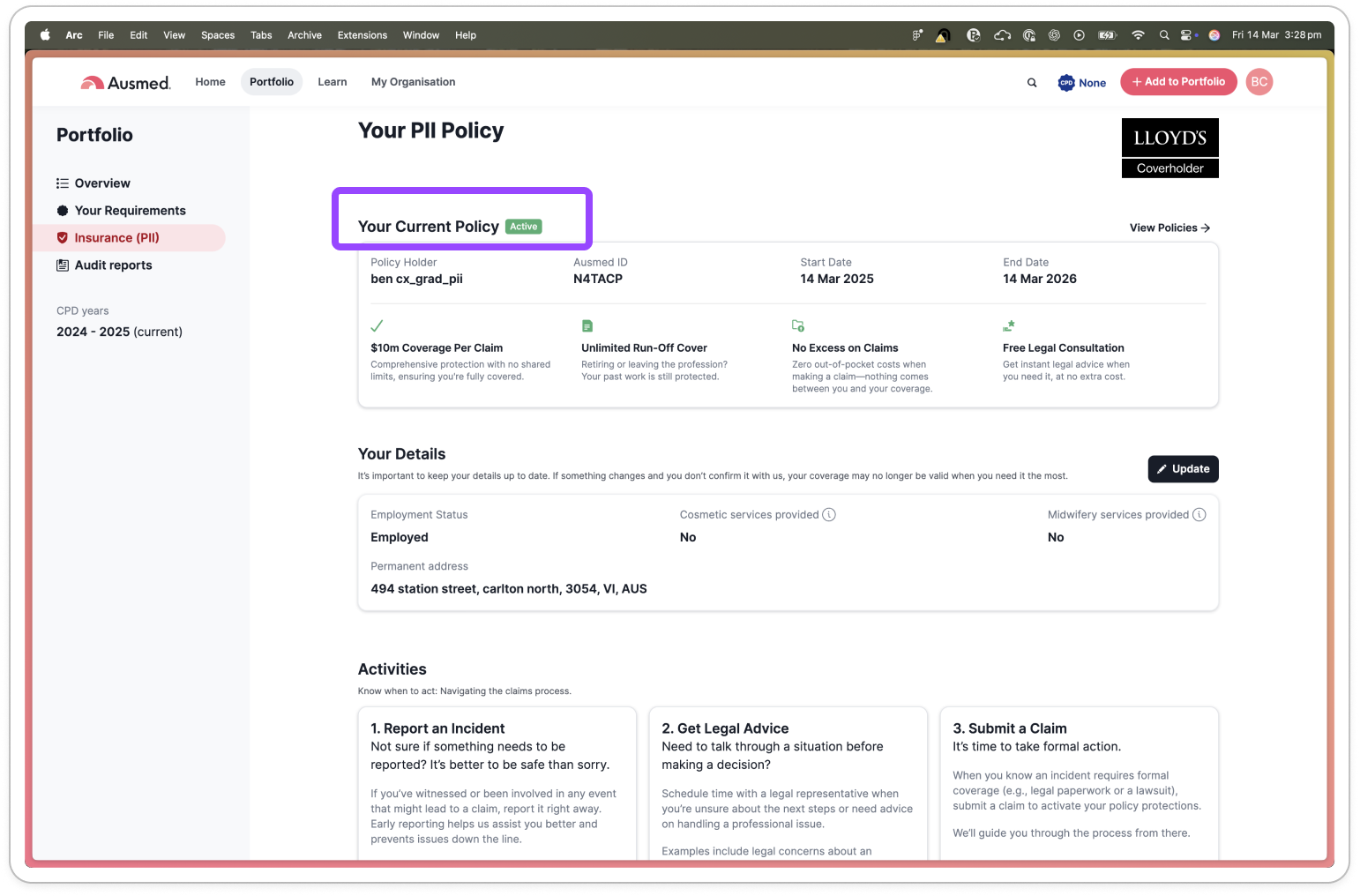1360x896 pixels.
Task: Click the info icon beside Cosmetic services provided
Action: pyautogui.click(x=829, y=514)
